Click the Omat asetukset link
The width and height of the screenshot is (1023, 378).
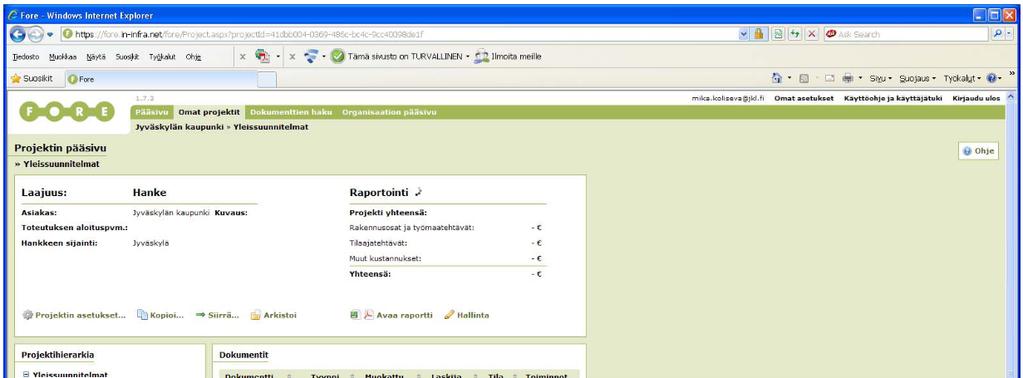(804, 99)
